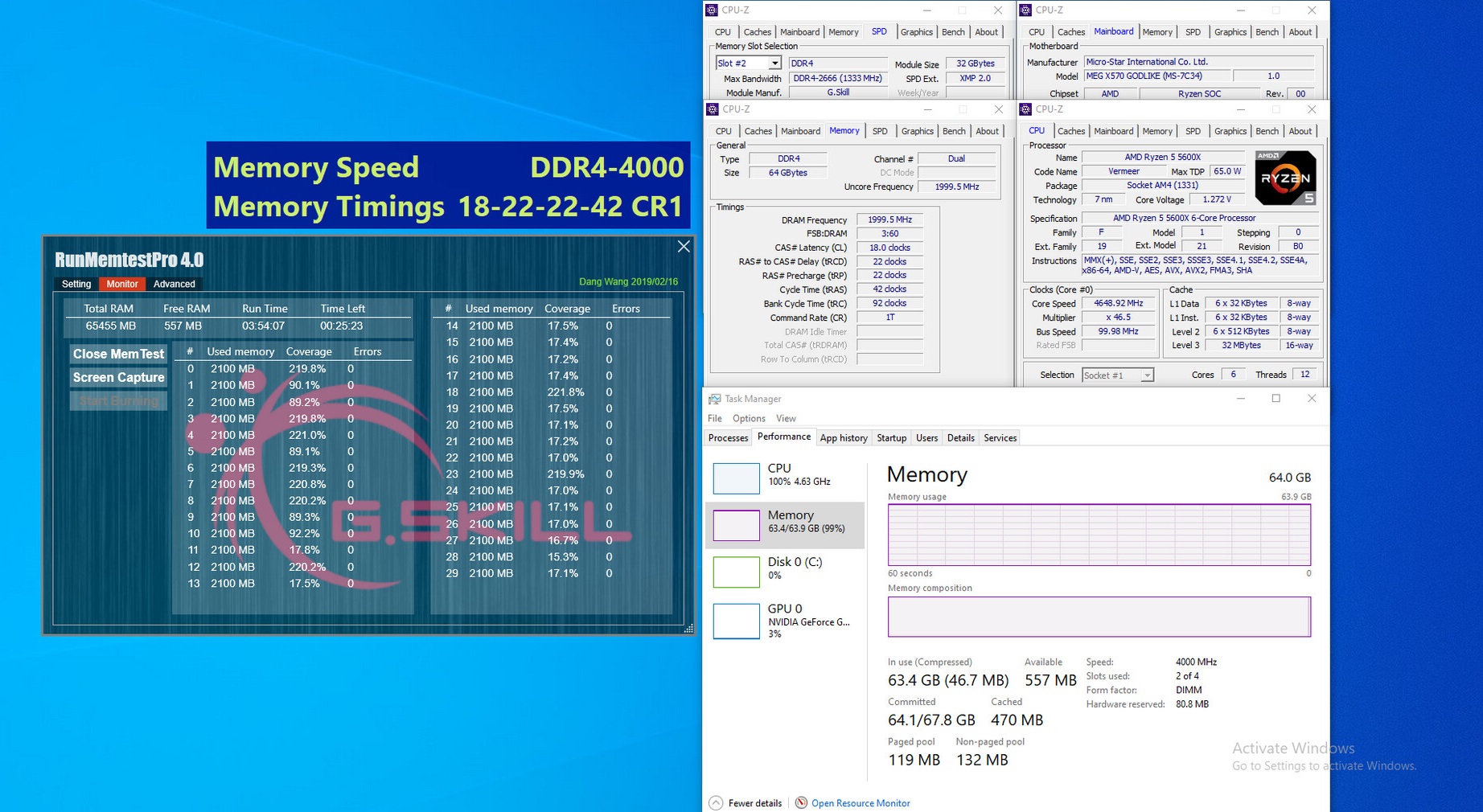Select the Performance tab in Task Manager
This screenshot has width=1483, height=812.
784,437
